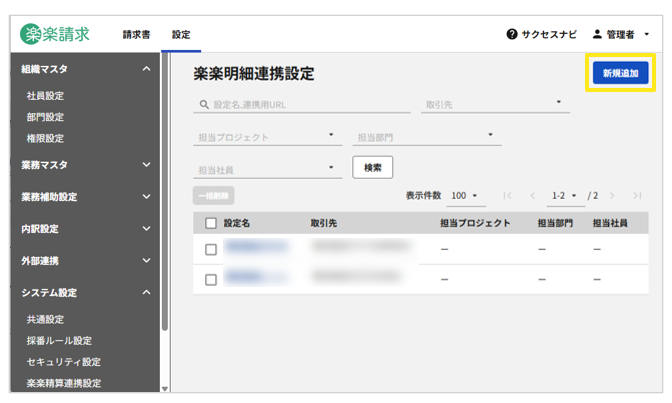
Task: Open 部門設定 in the sidebar
Action: click(45, 117)
